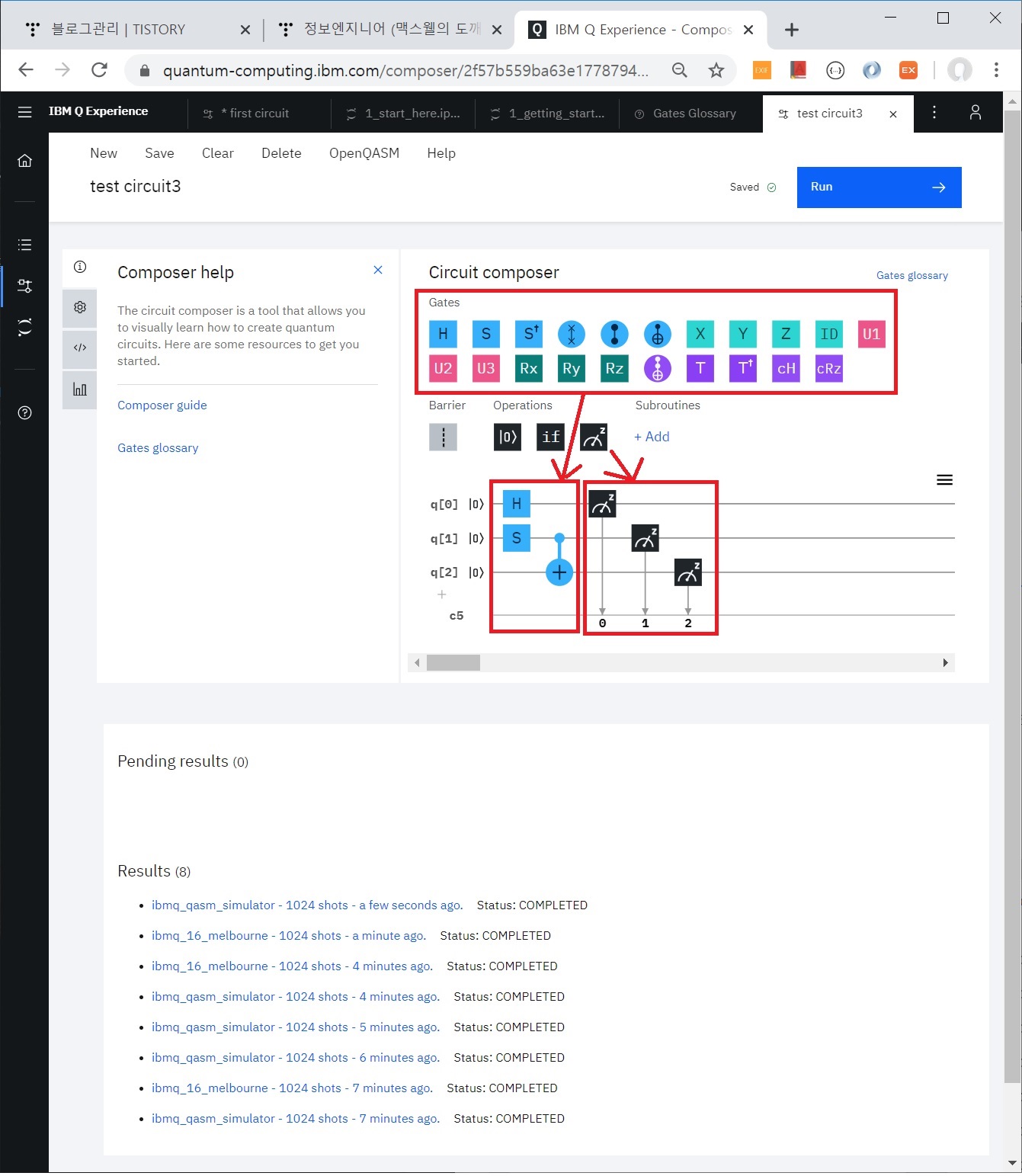Open composer settings gear tab
The height and width of the screenshot is (1176, 1022).
[79, 307]
